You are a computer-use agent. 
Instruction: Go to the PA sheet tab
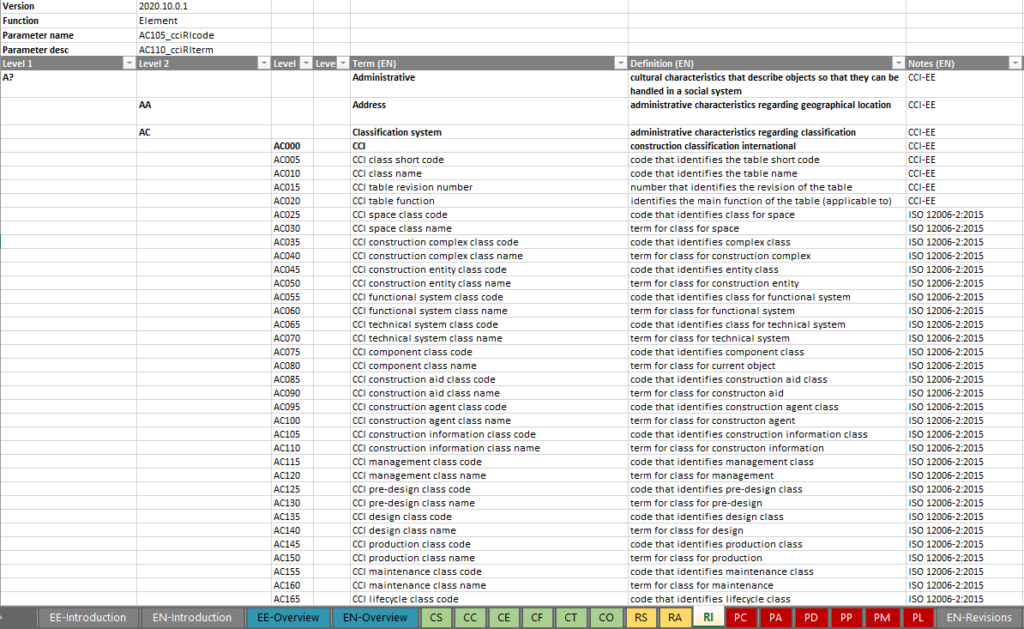click(x=775, y=618)
